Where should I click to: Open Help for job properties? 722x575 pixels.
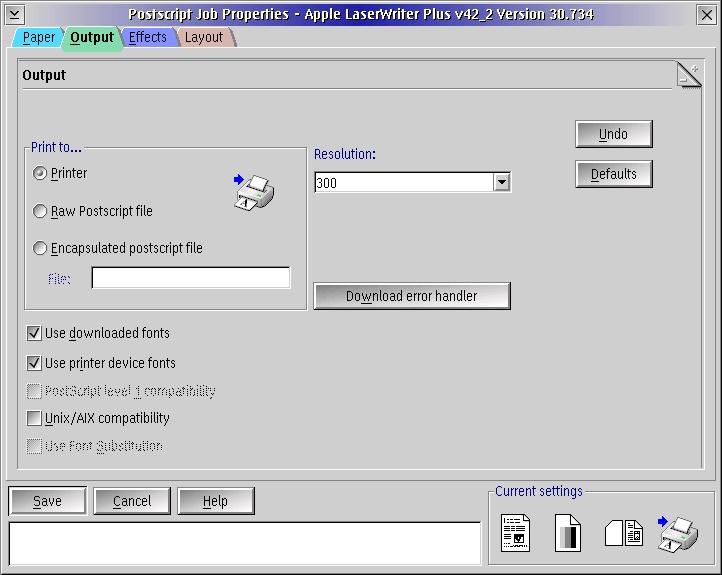click(215, 500)
